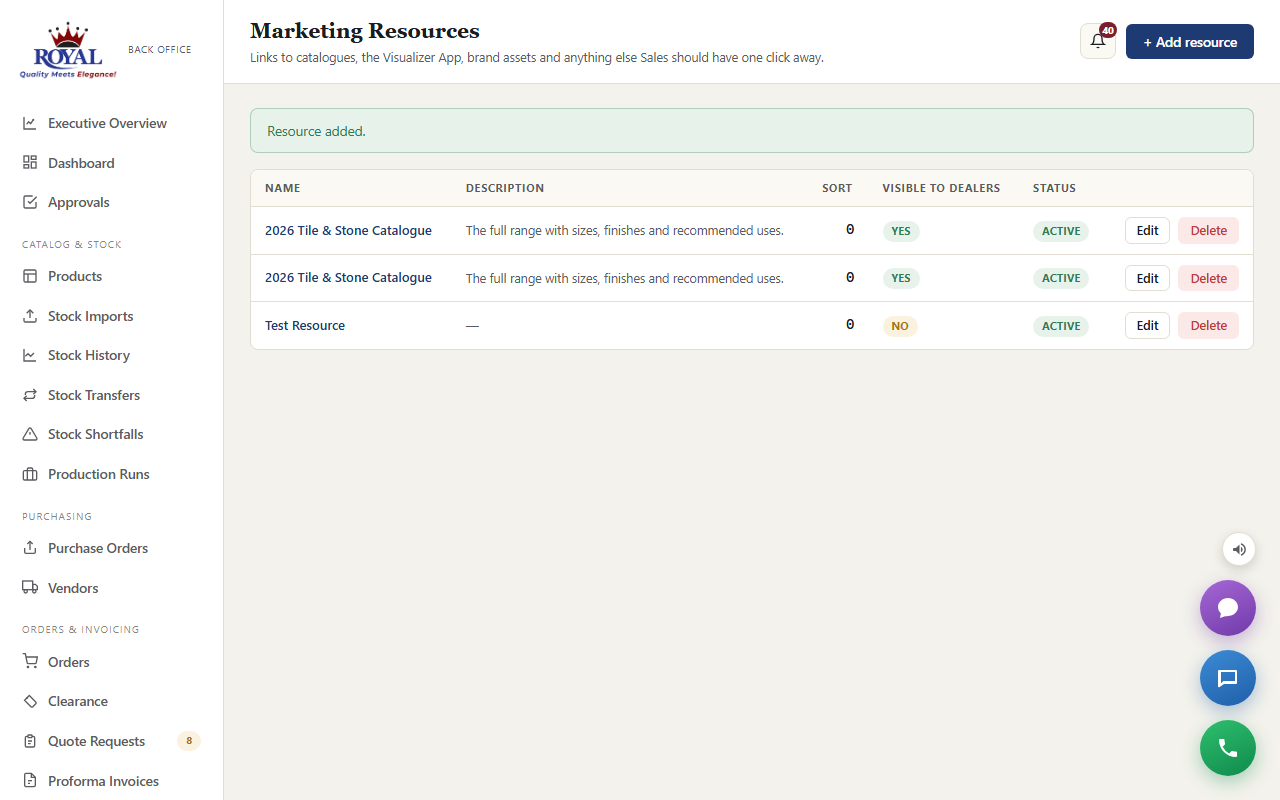1280x800 pixels.
Task: Click the Dashboard grid icon
Action: click(30, 163)
